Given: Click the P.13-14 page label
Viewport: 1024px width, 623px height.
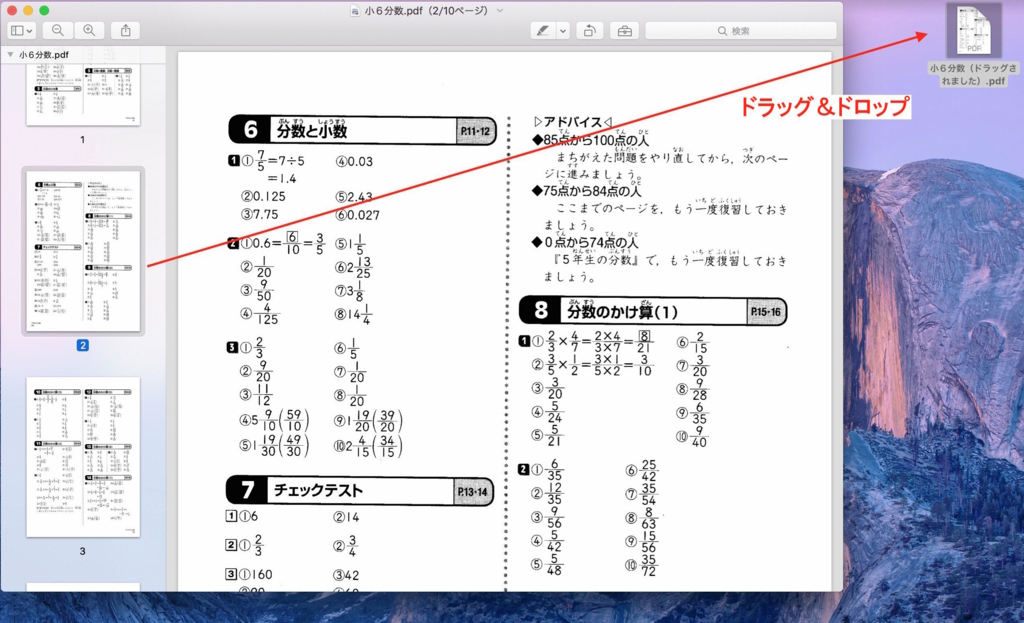Looking at the screenshot, I should click(473, 492).
